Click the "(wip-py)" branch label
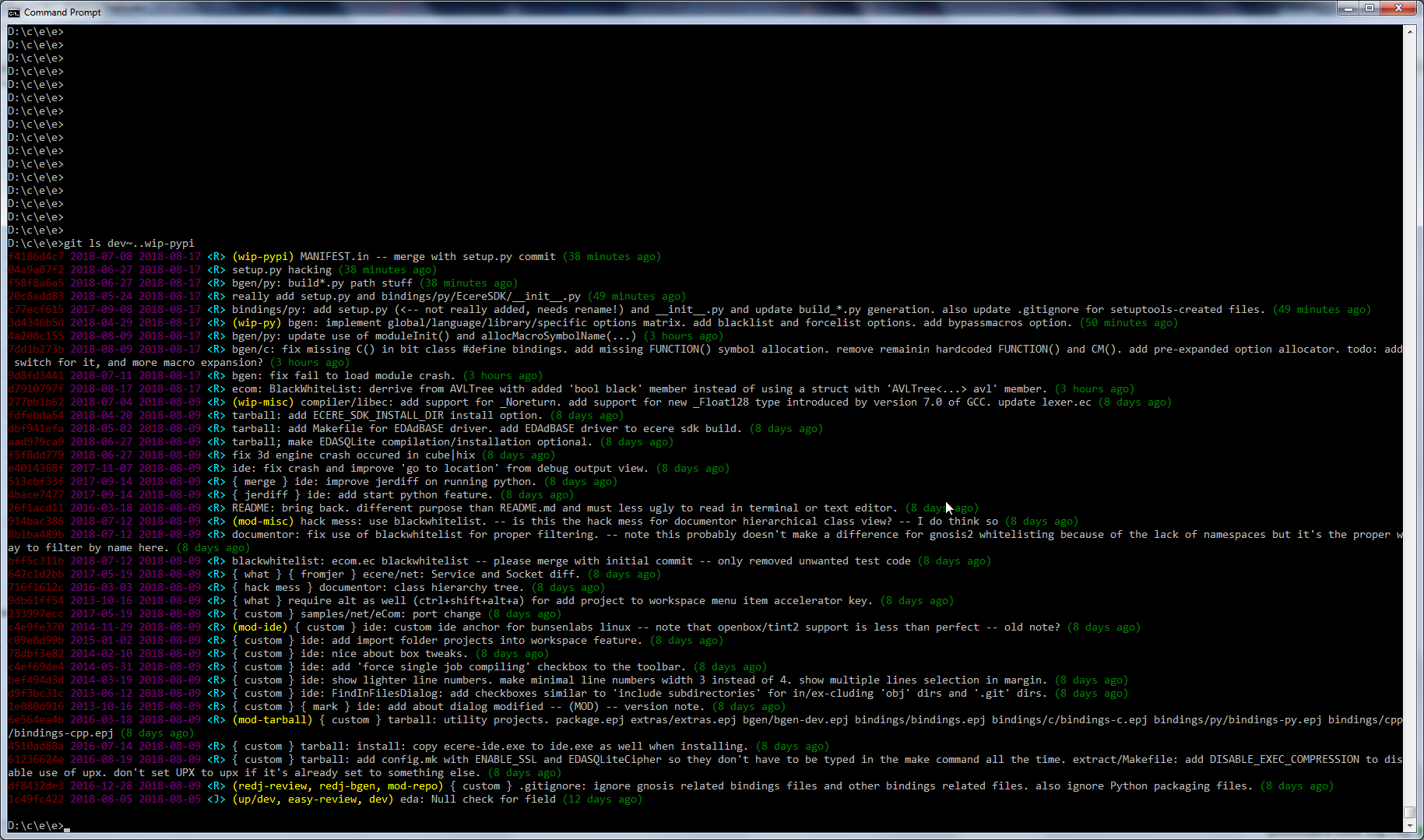This screenshot has width=1424, height=840. (x=257, y=322)
